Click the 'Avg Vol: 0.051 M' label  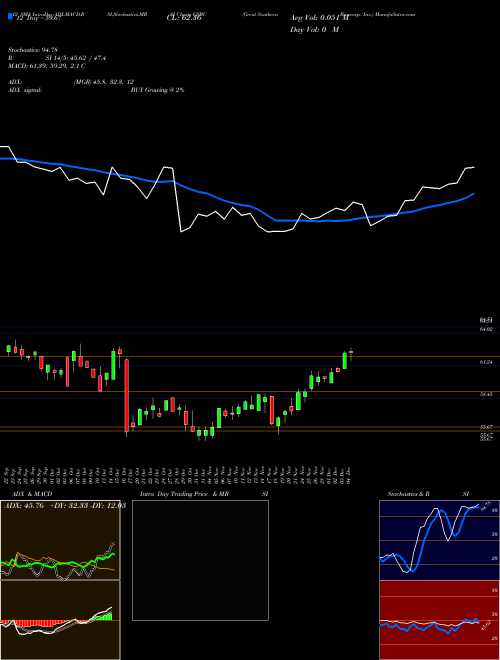[x=319, y=18]
